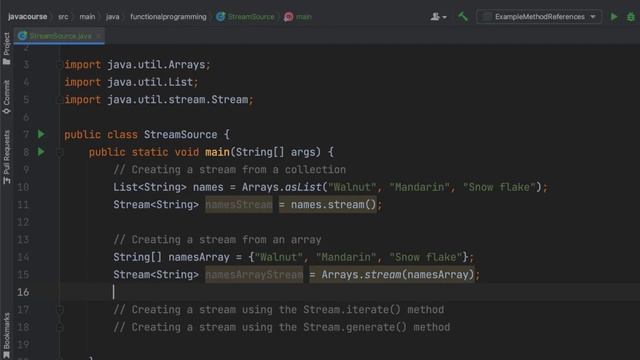Start debugging with the green bug icon
Screen dimensions: 640x360
point(631,17)
